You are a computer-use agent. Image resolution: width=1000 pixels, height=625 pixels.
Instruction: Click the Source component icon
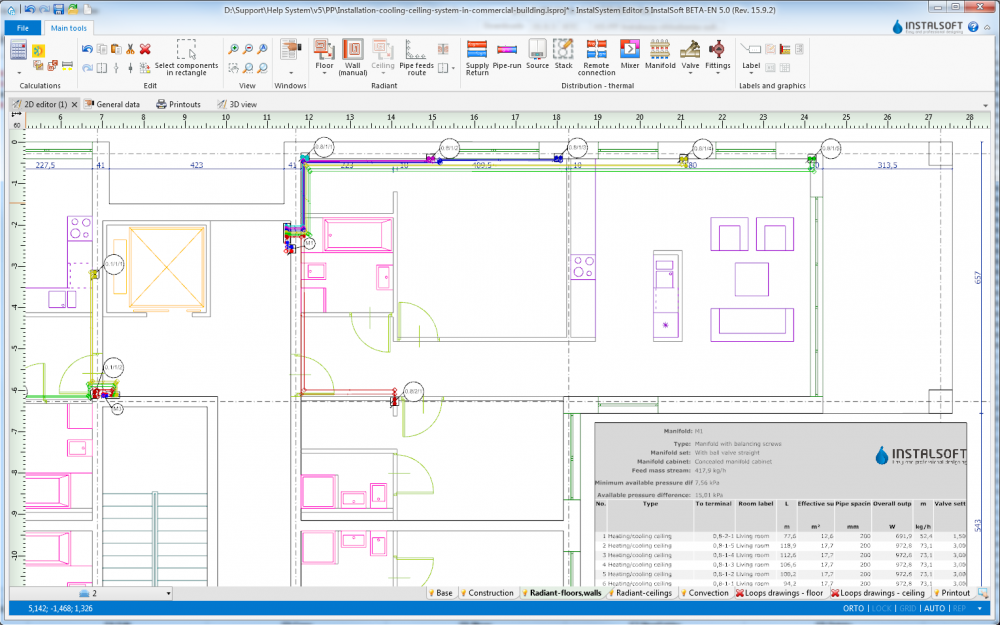(537, 55)
